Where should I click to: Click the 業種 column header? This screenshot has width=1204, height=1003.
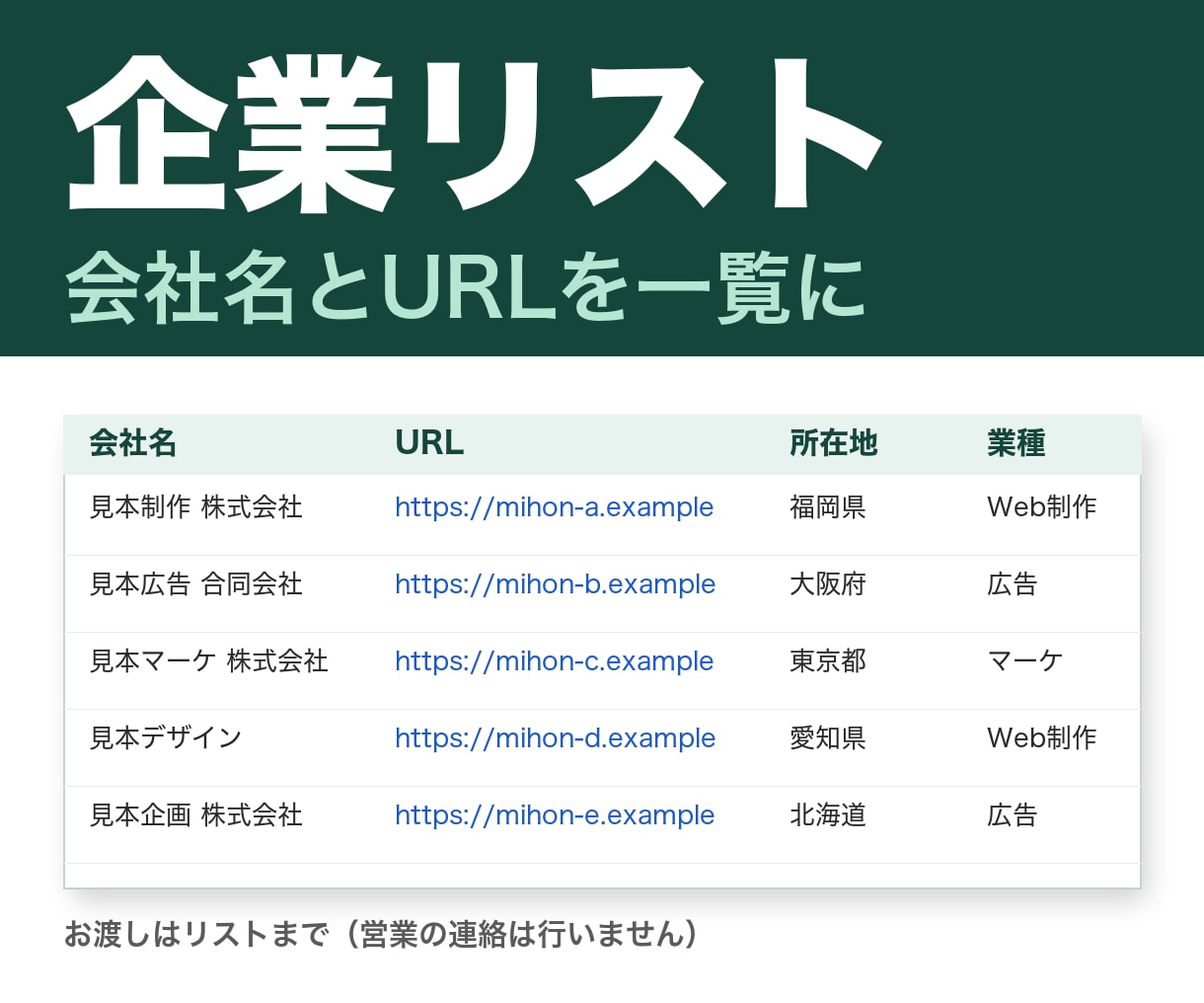point(1016,443)
